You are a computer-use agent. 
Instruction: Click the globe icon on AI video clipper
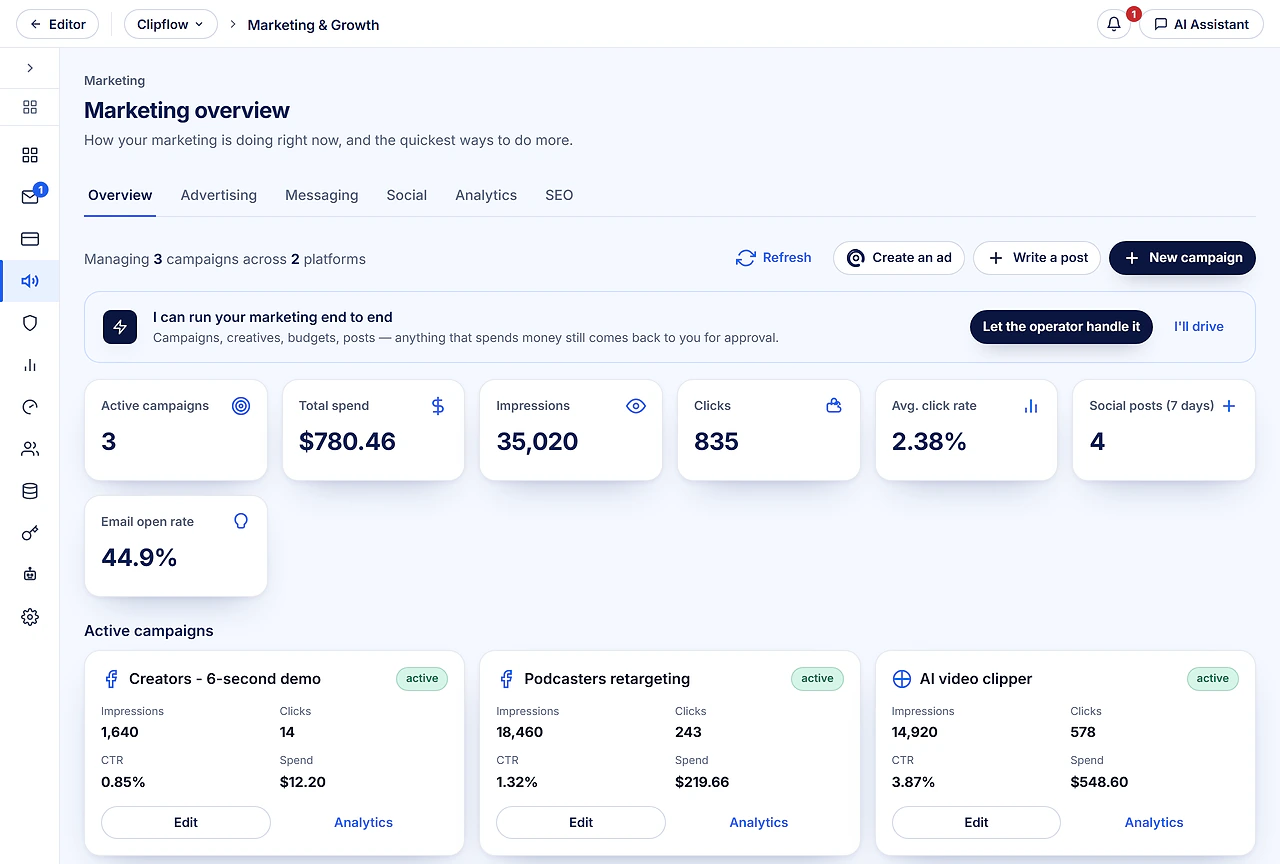901,679
